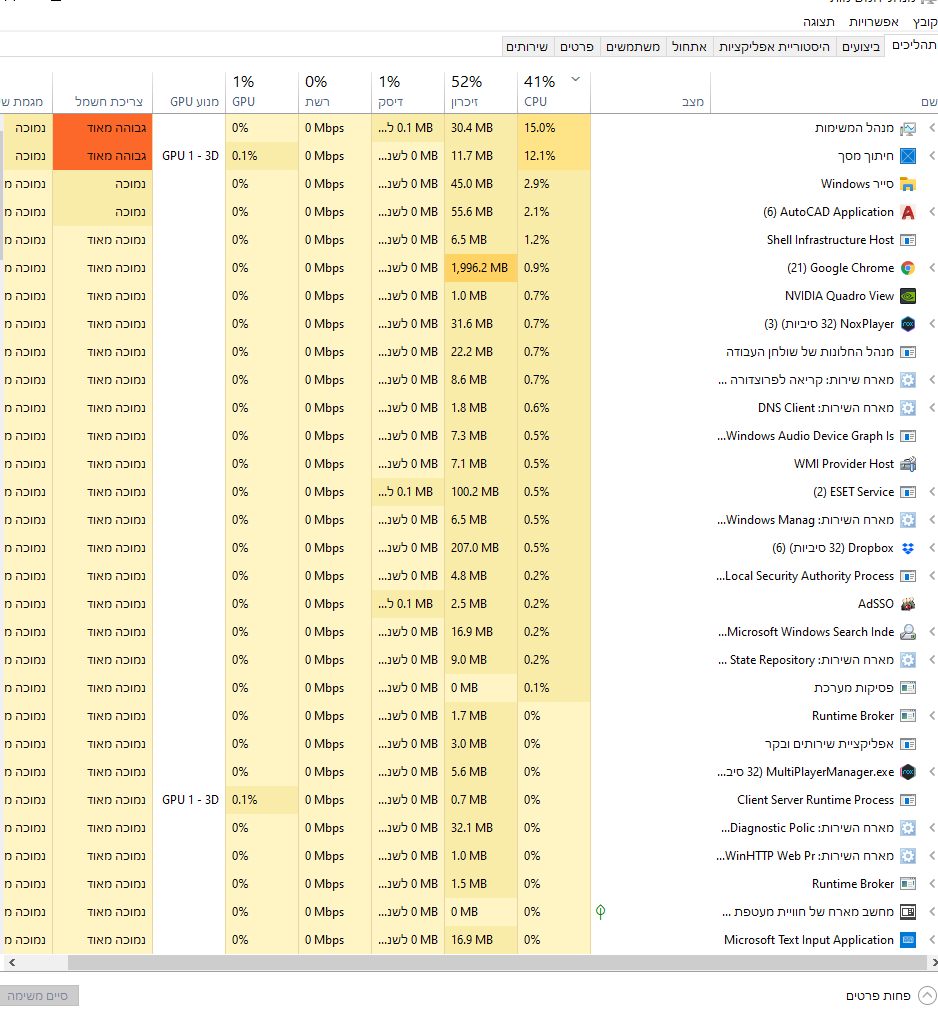938x1013 pixels.
Task: Switch to the משתמשים (Users) tab
Action: 632,47
